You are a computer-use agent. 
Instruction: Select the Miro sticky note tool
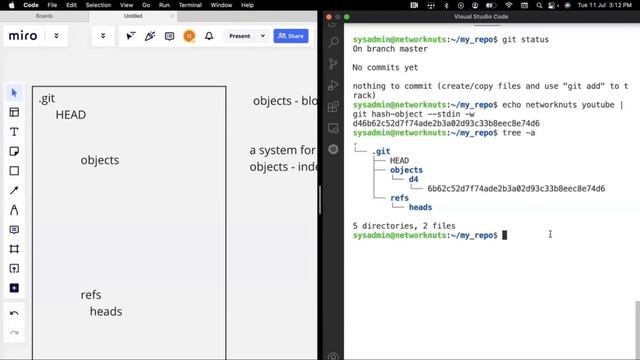pyautogui.click(x=14, y=151)
